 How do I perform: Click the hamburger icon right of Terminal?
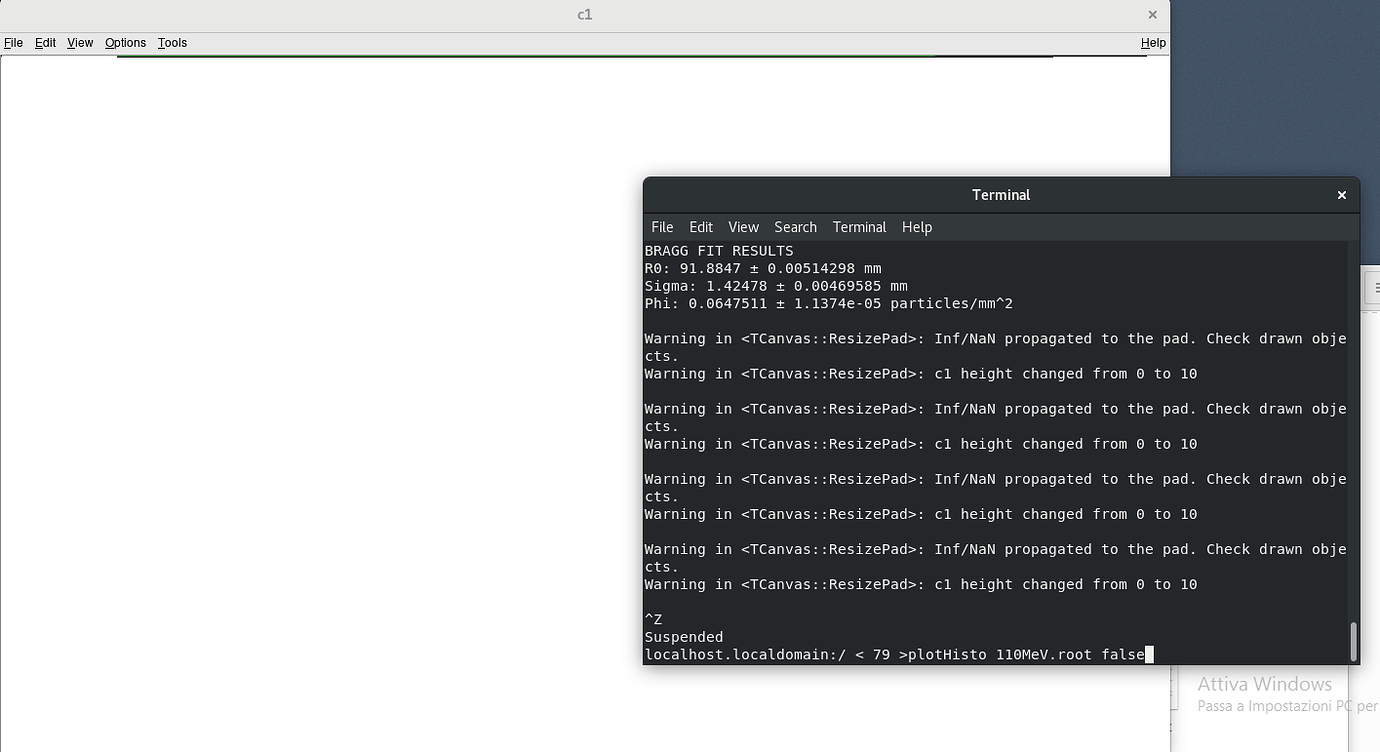(1375, 288)
